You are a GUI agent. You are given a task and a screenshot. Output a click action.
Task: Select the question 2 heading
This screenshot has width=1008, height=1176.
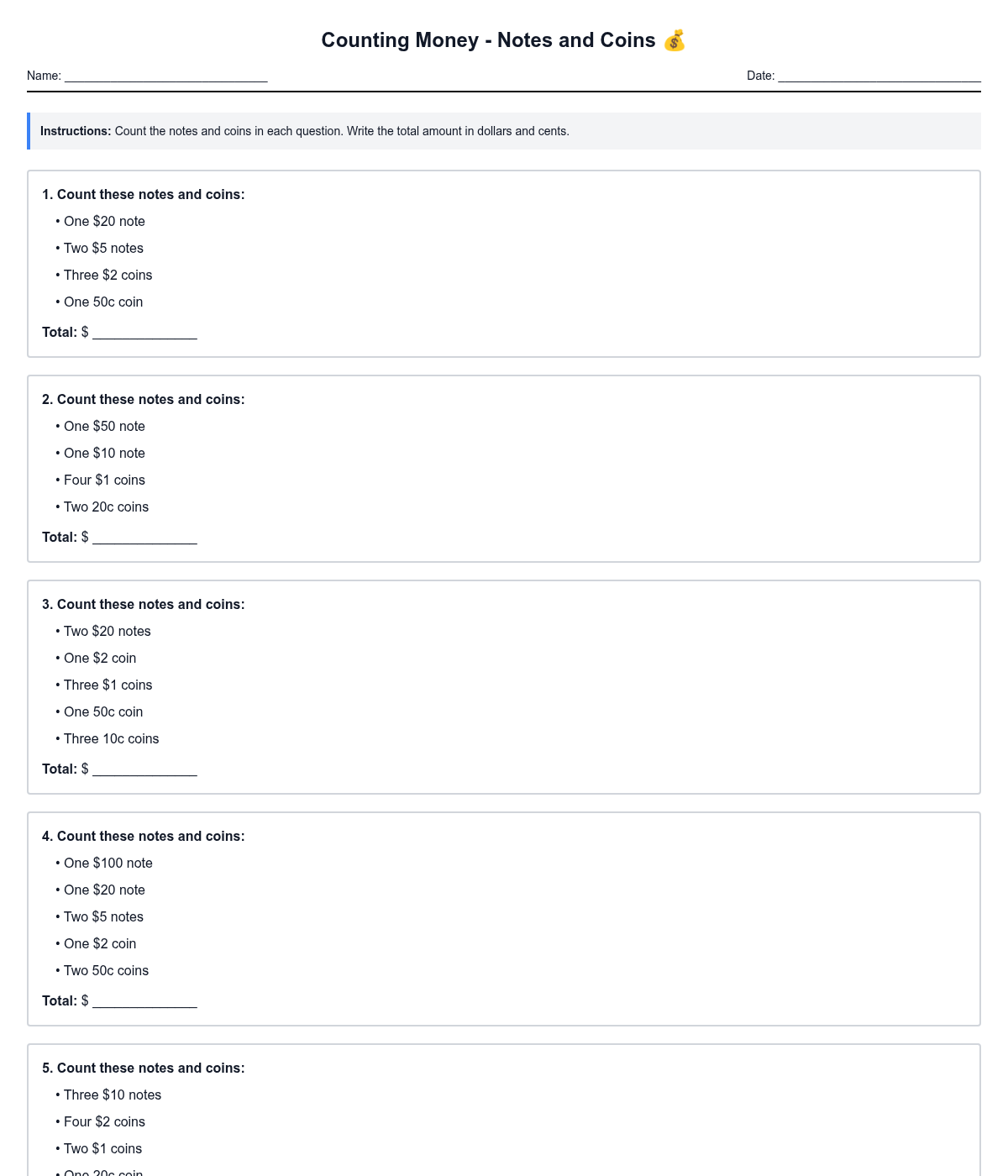[x=144, y=400]
